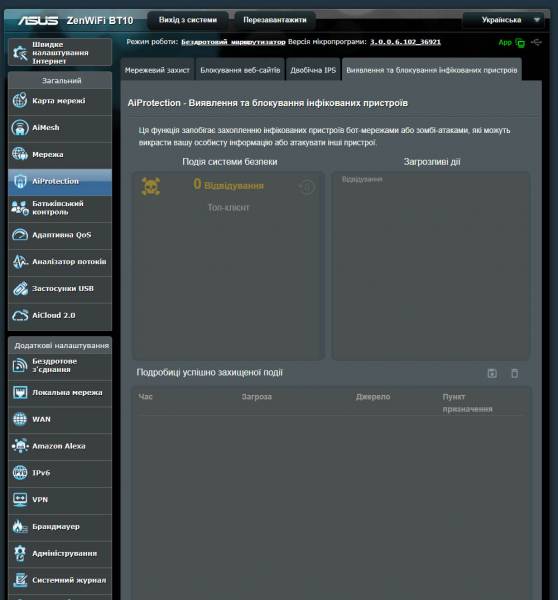Viewport: 558px width, 600px height.
Task: Open Карта мережі menu item
Action: click(x=60, y=101)
